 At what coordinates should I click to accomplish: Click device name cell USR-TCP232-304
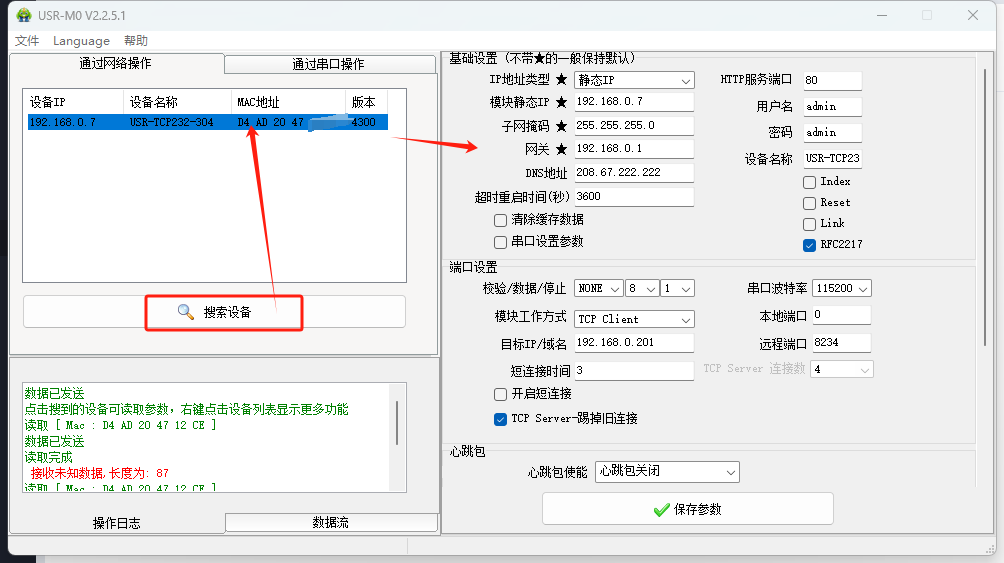click(x=172, y=122)
